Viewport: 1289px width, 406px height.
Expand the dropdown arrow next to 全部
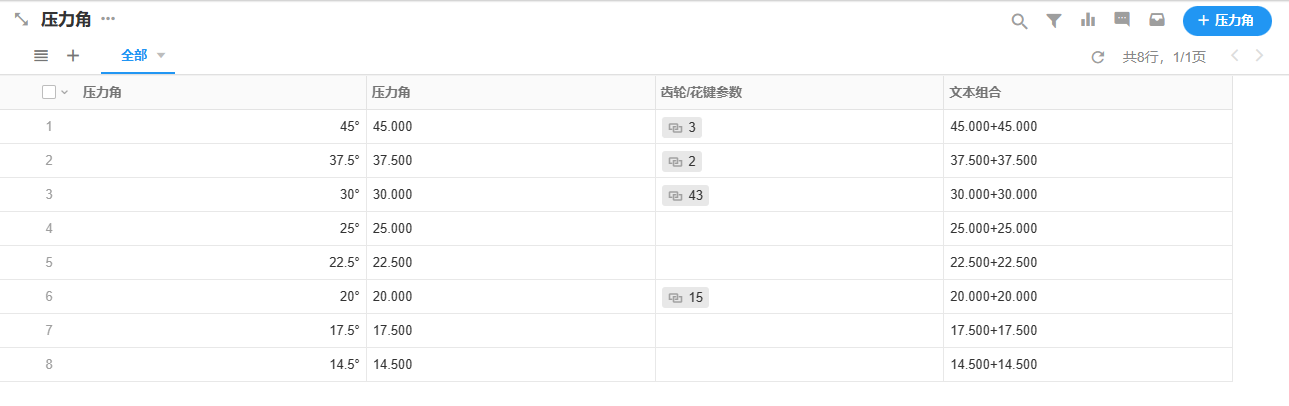[x=161, y=55]
